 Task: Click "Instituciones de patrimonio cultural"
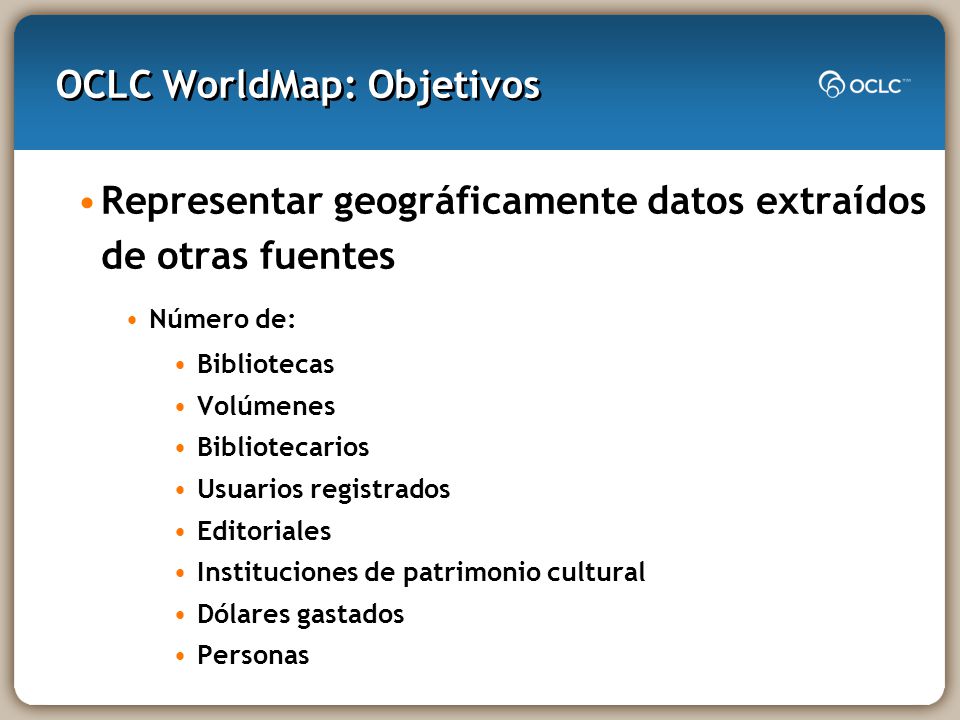point(421,572)
